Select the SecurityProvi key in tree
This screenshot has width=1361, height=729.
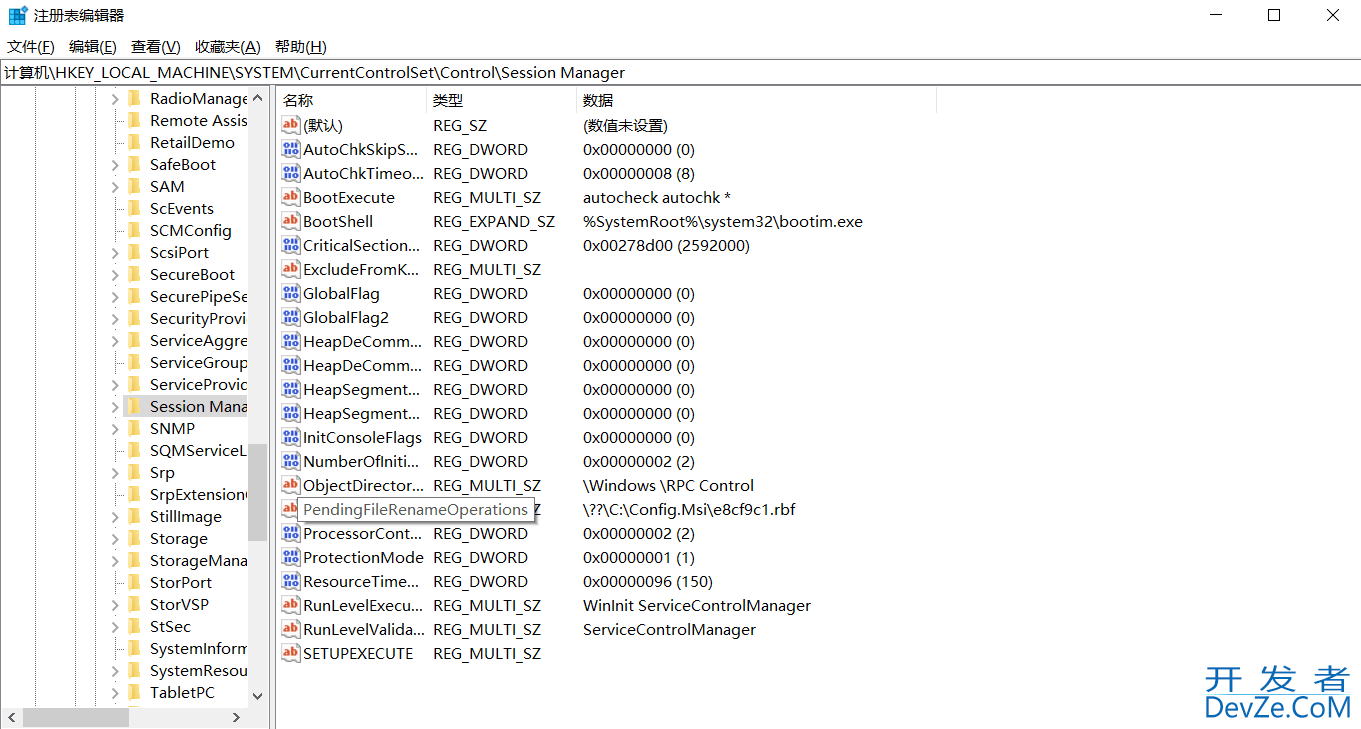[198, 318]
